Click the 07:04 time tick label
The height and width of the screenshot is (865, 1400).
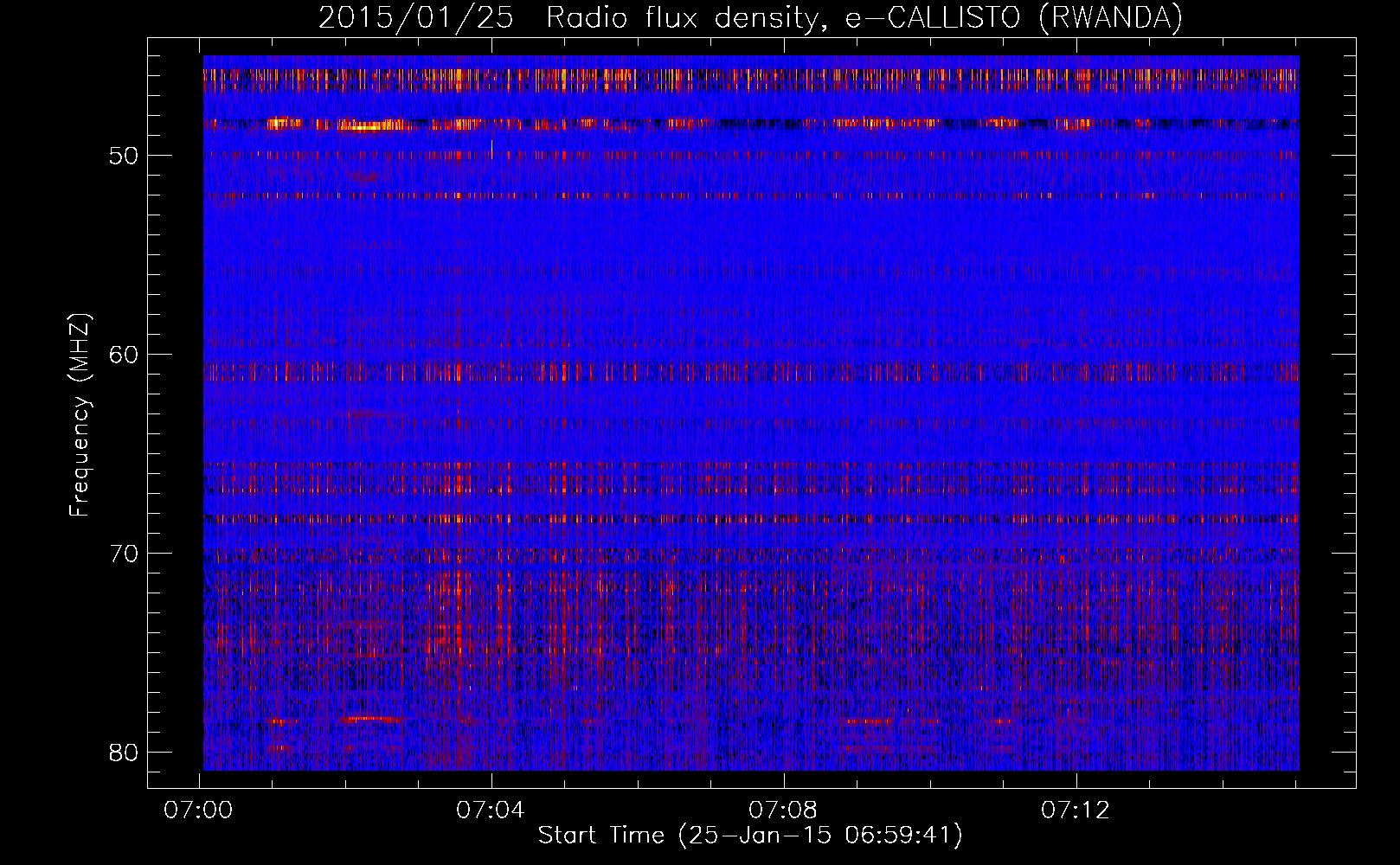[491, 811]
